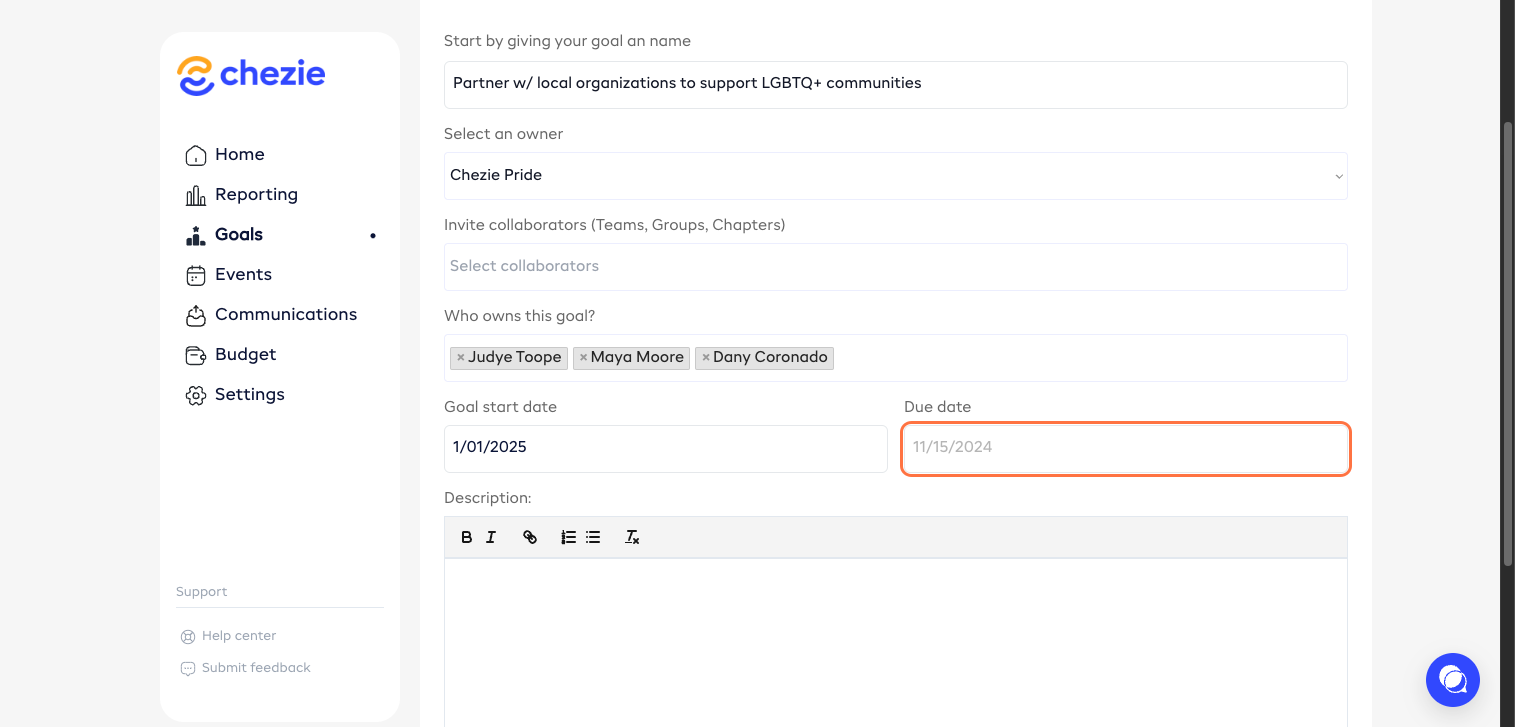
Task: Expand the Select an owner dropdown
Action: [x=895, y=176]
